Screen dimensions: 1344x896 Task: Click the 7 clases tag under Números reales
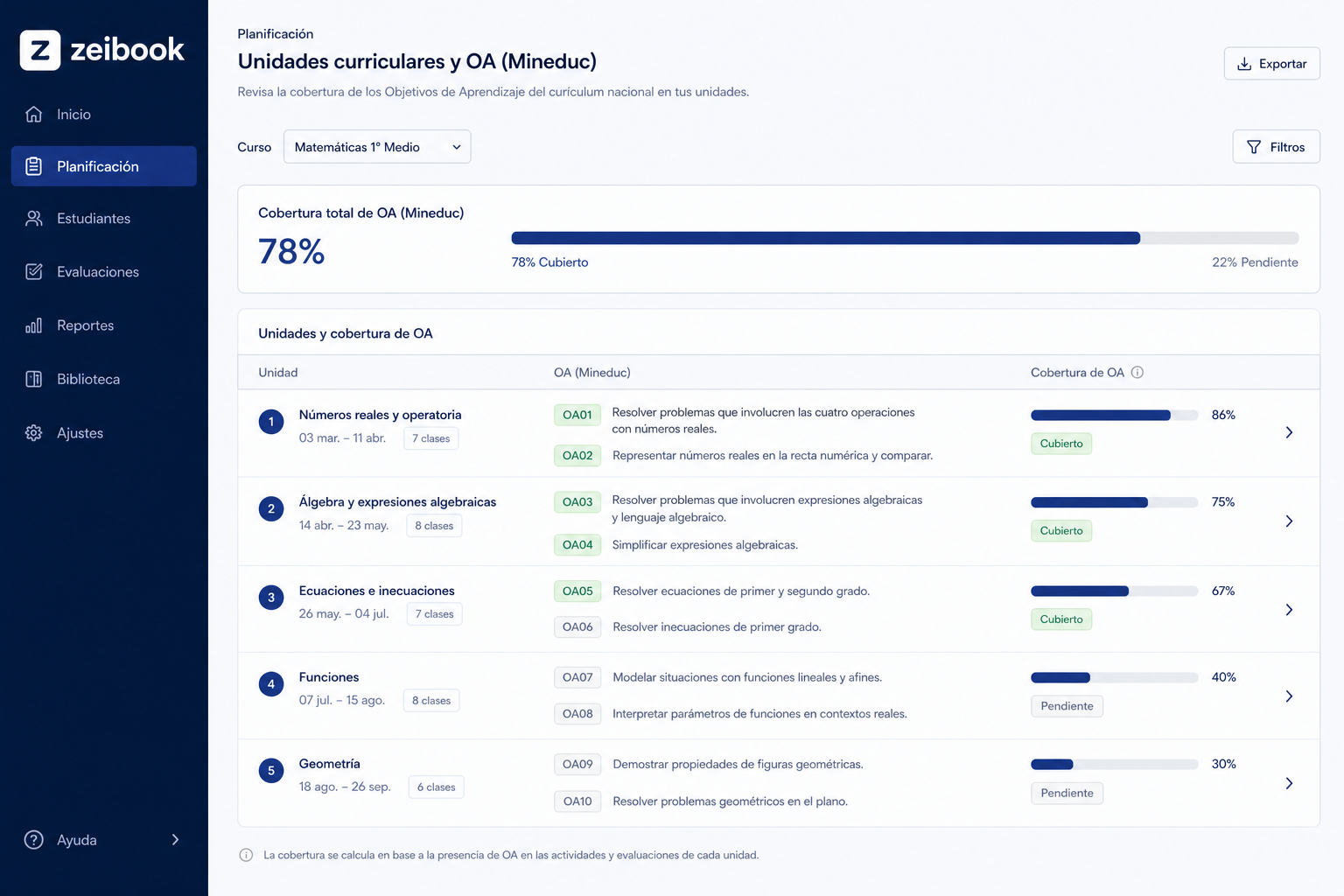click(x=430, y=438)
